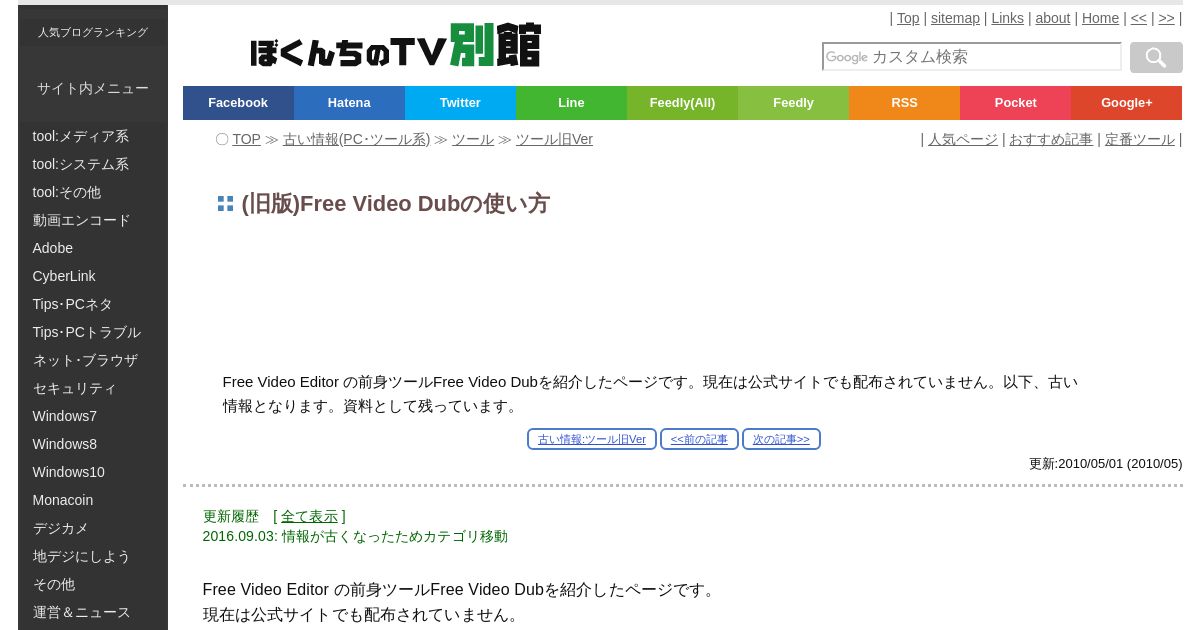
Task: Share on Google+ button
Action: [x=1126, y=103]
